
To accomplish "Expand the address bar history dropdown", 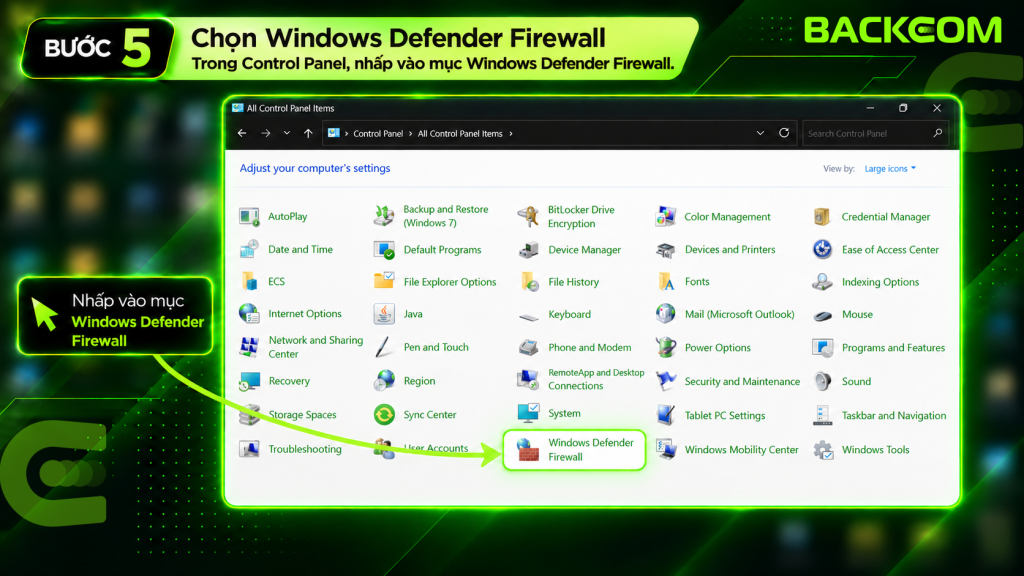I will [760, 133].
